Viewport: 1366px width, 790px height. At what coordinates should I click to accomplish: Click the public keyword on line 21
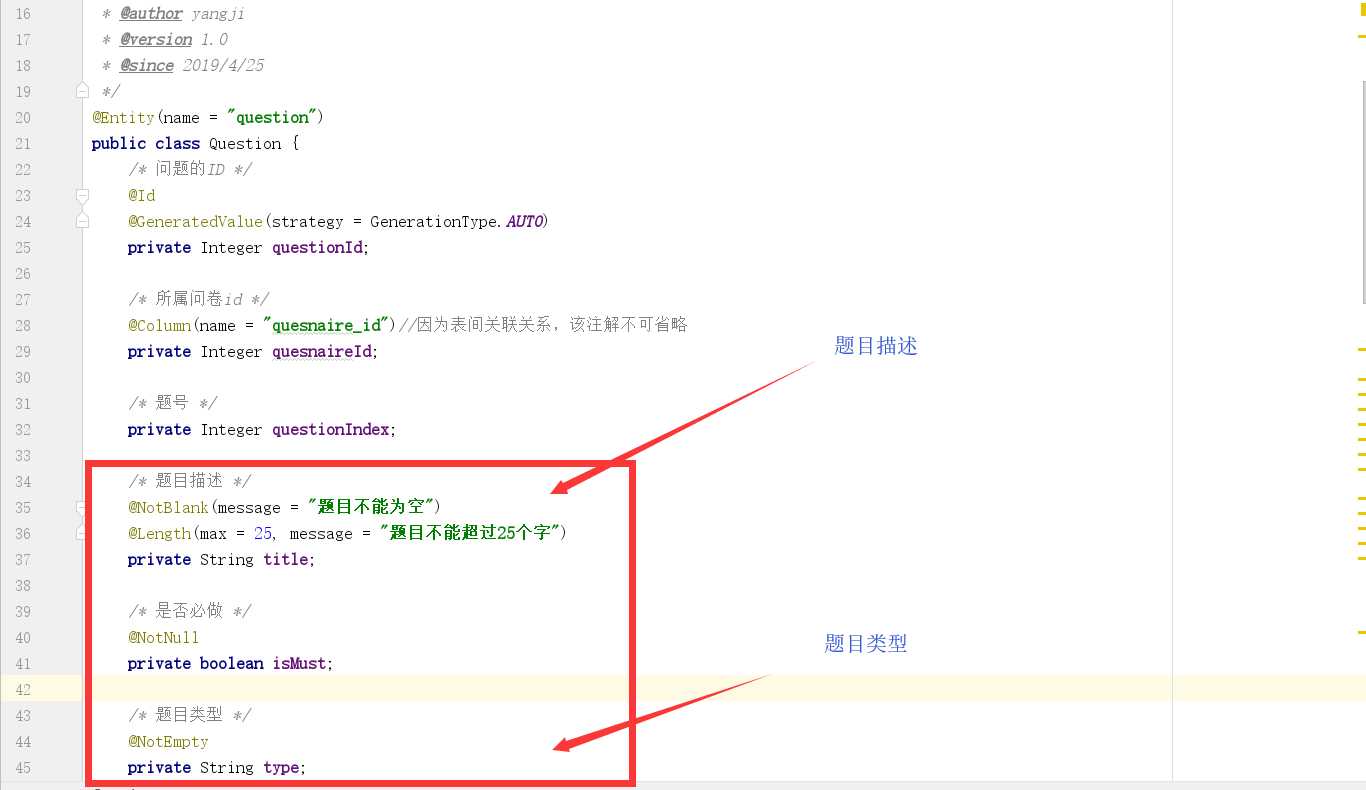pos(118,143)
